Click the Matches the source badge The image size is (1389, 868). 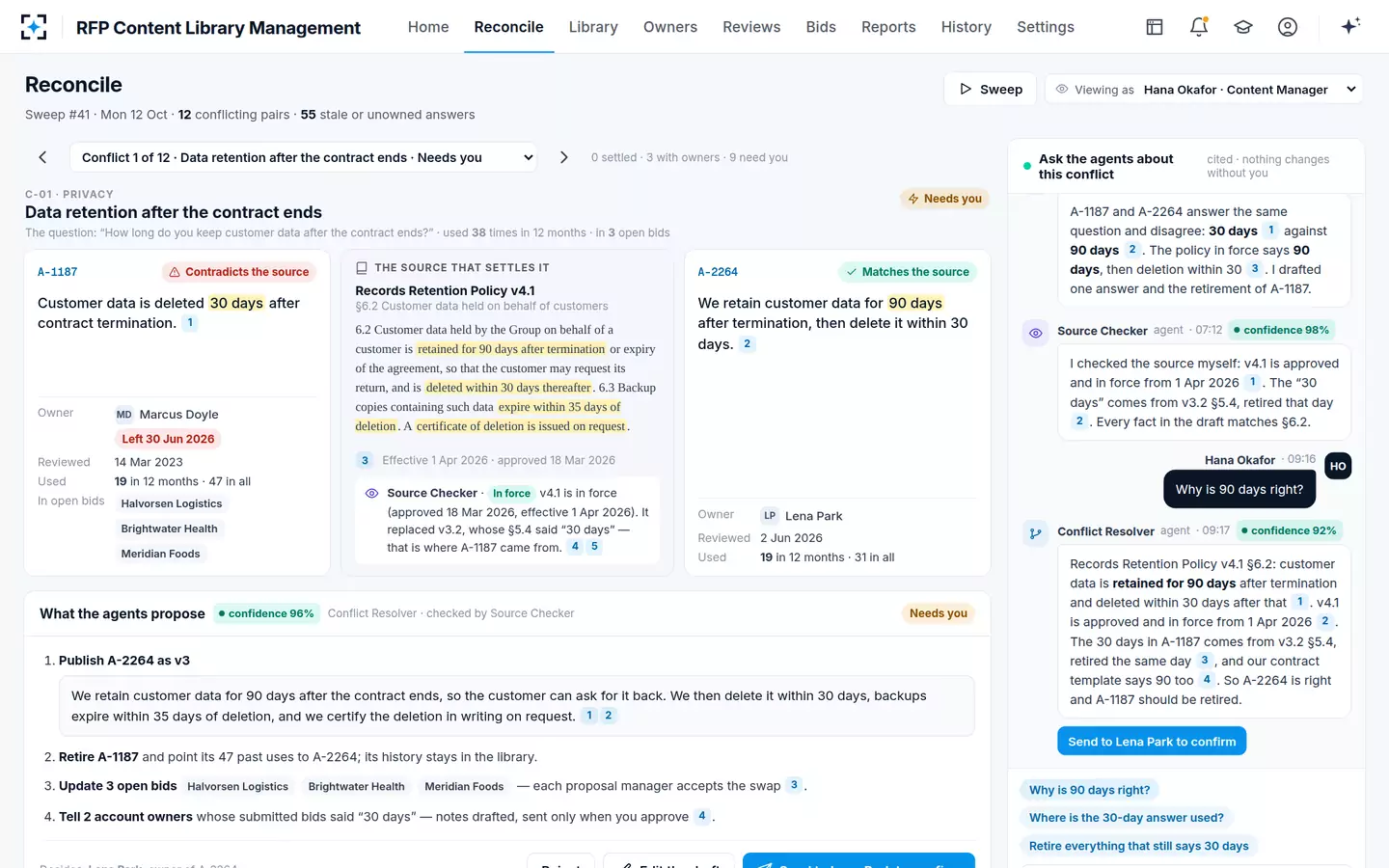pyautogui.click(x=908, y=272)
